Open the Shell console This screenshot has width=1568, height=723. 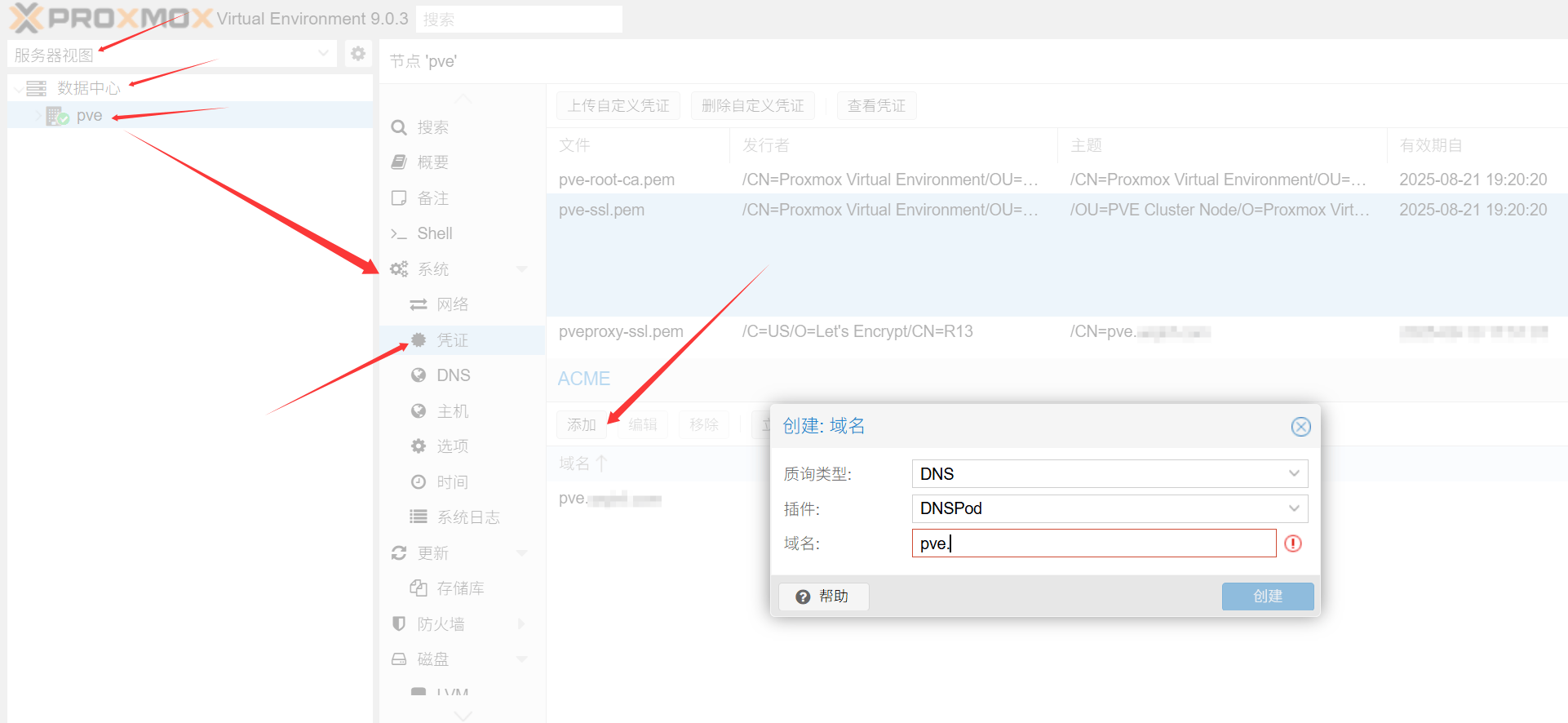pyautogui.click(x=434, y=233)
